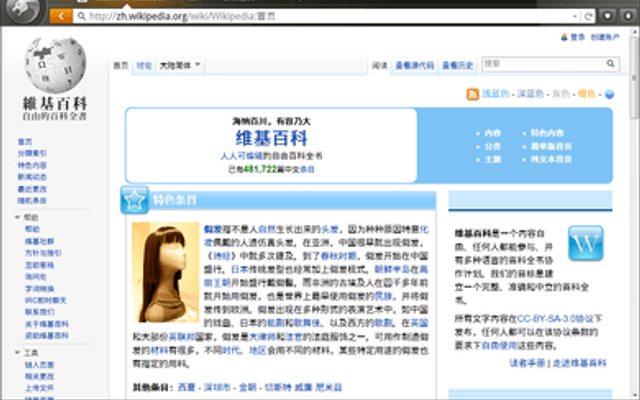Collapse the 帮助 sidebar section
The image size is (640, 400).
coord(18,217)
